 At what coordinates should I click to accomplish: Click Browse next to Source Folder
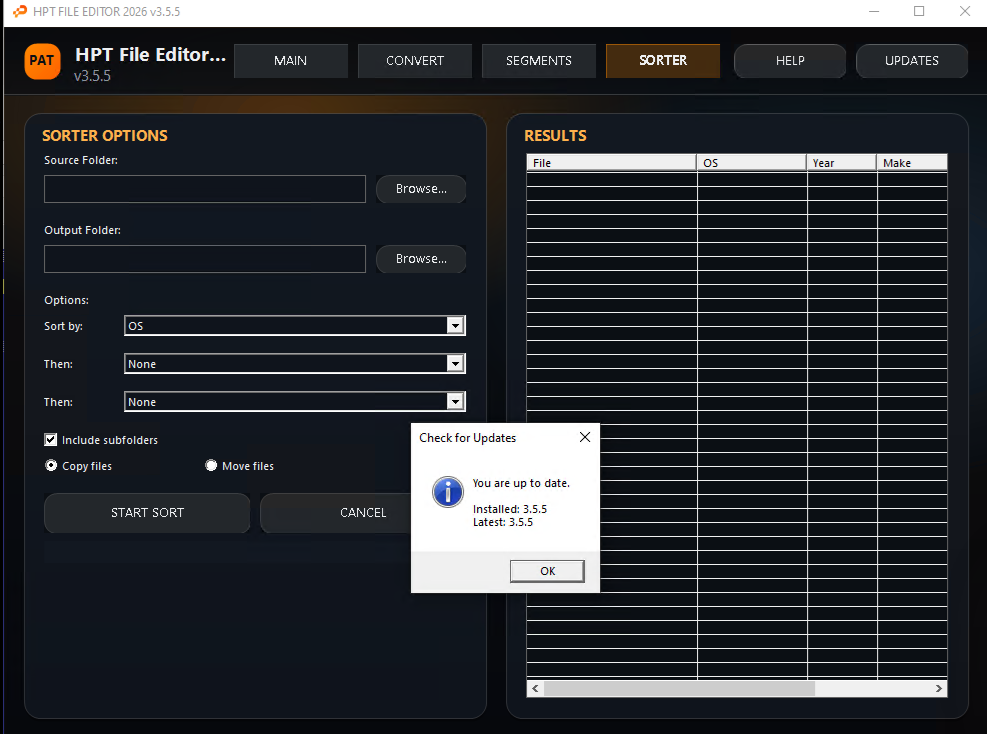[x=421, y=189]
